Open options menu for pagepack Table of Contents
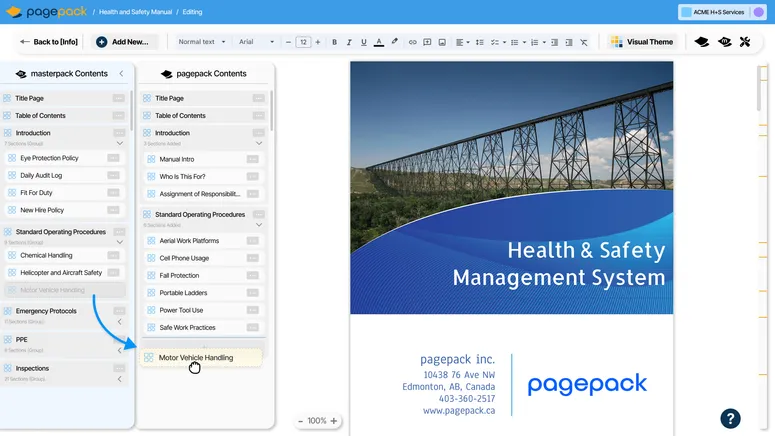Viewport: 775px width, 436px height. tap(258, 116)
